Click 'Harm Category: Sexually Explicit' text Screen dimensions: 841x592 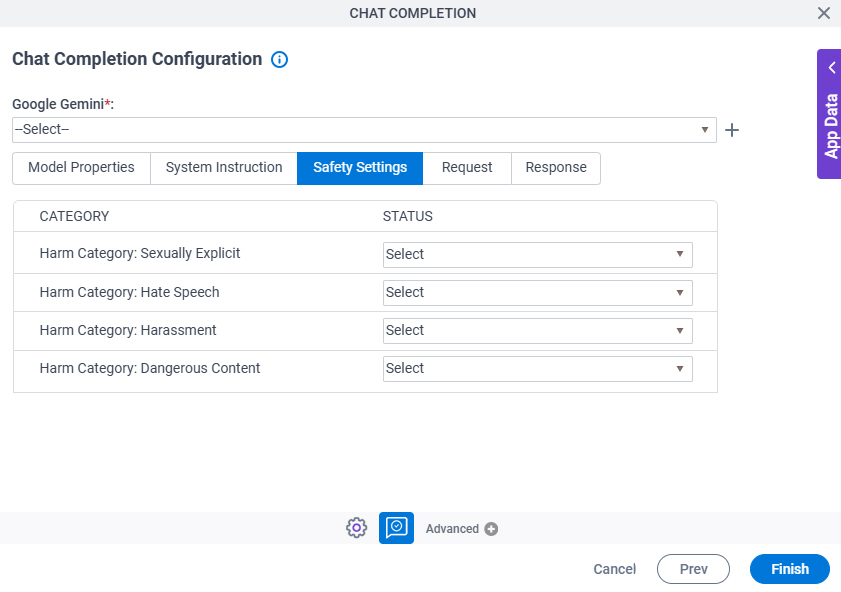[x=140, y=254]
